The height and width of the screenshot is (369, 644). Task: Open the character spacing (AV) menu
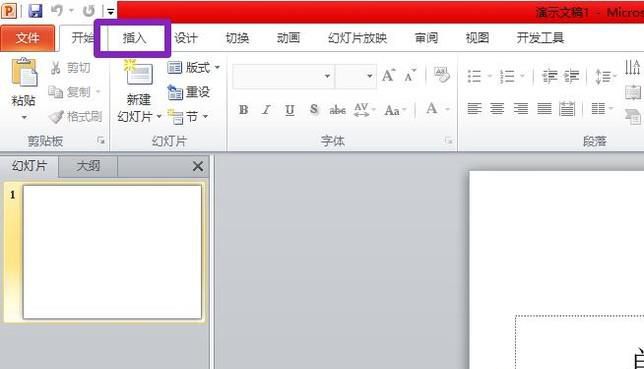[364, 110]
